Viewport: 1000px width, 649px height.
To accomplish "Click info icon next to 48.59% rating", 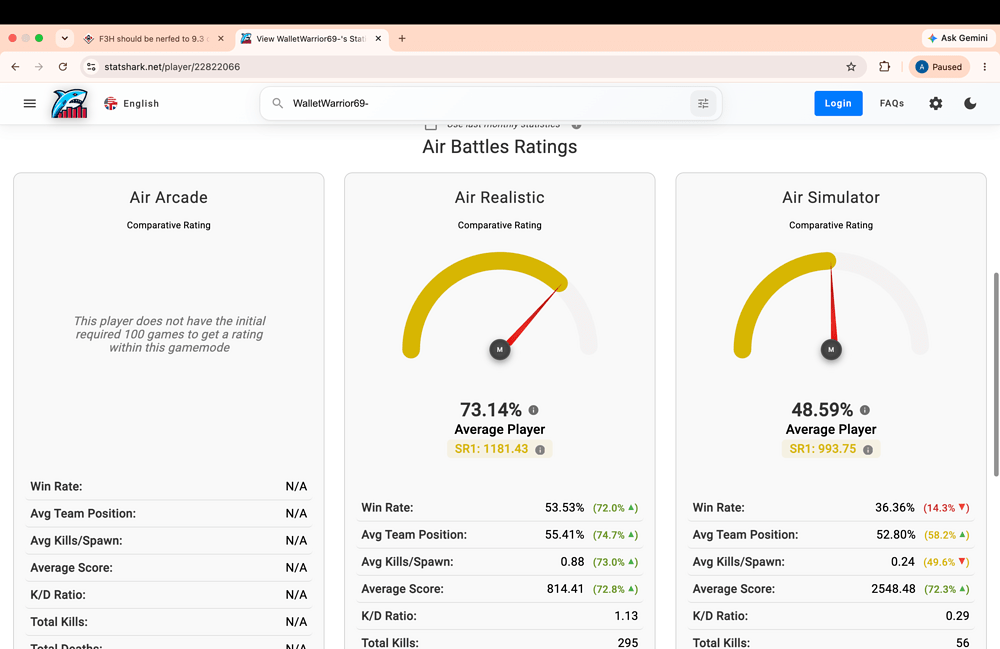I will click(x=864, y=410).
